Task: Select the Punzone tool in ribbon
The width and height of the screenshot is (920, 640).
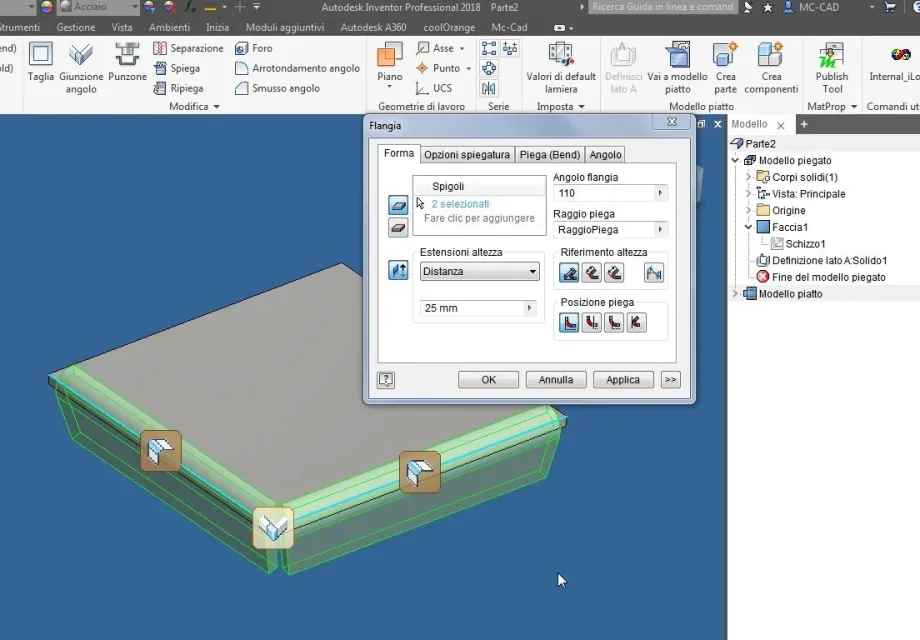Action: click(127, 61)
